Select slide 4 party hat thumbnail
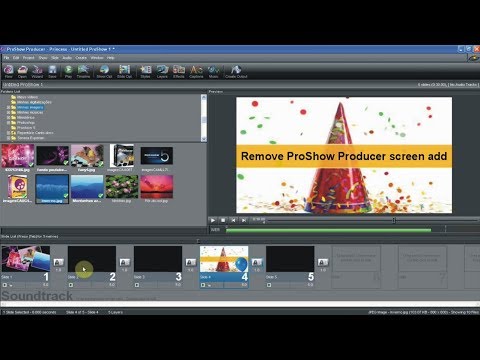The height and width of the screenshot is (360, 480). (224, 259)
